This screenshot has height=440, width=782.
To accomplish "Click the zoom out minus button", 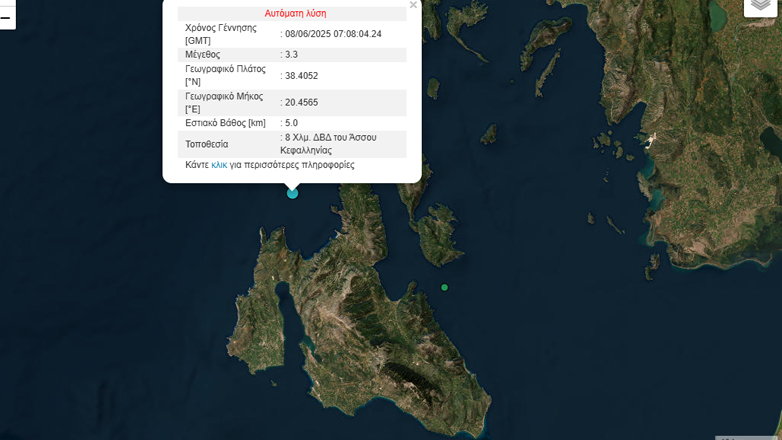I will click(6, 17).
